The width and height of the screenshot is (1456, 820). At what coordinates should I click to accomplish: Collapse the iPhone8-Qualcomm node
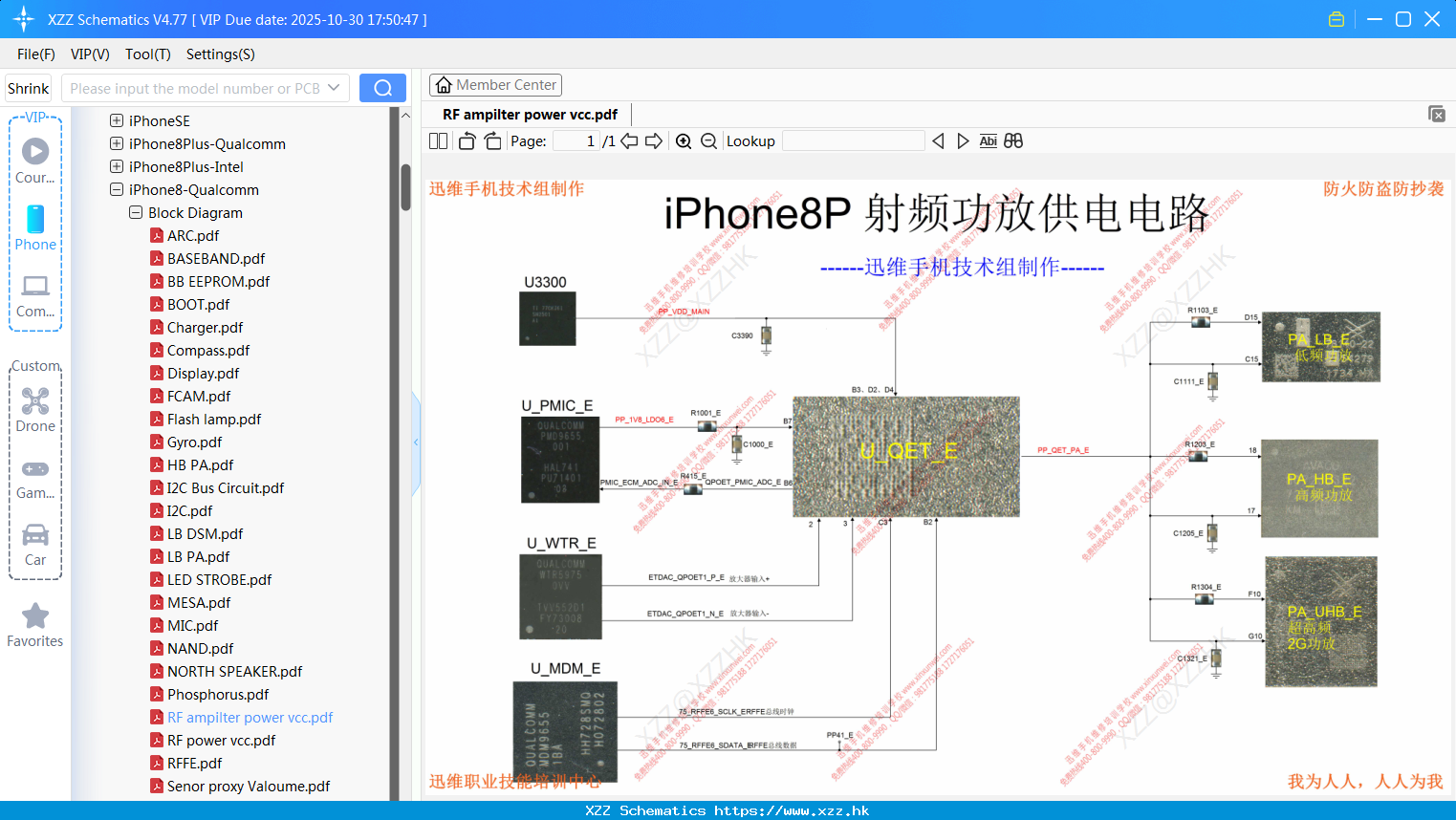pyautogui.click(x=117, y=189)
